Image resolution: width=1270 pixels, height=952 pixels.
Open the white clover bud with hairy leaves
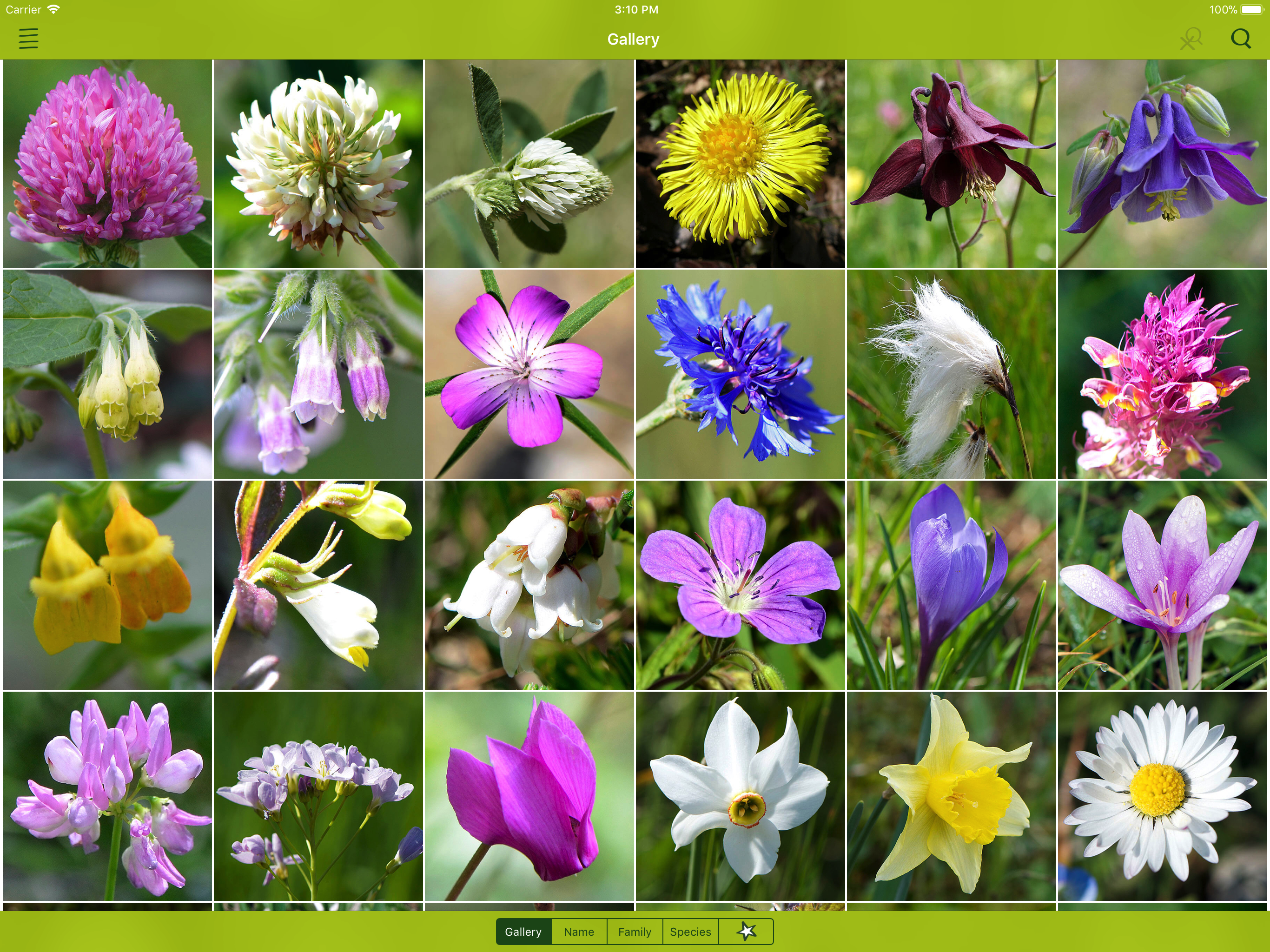[x=529, y=164]
